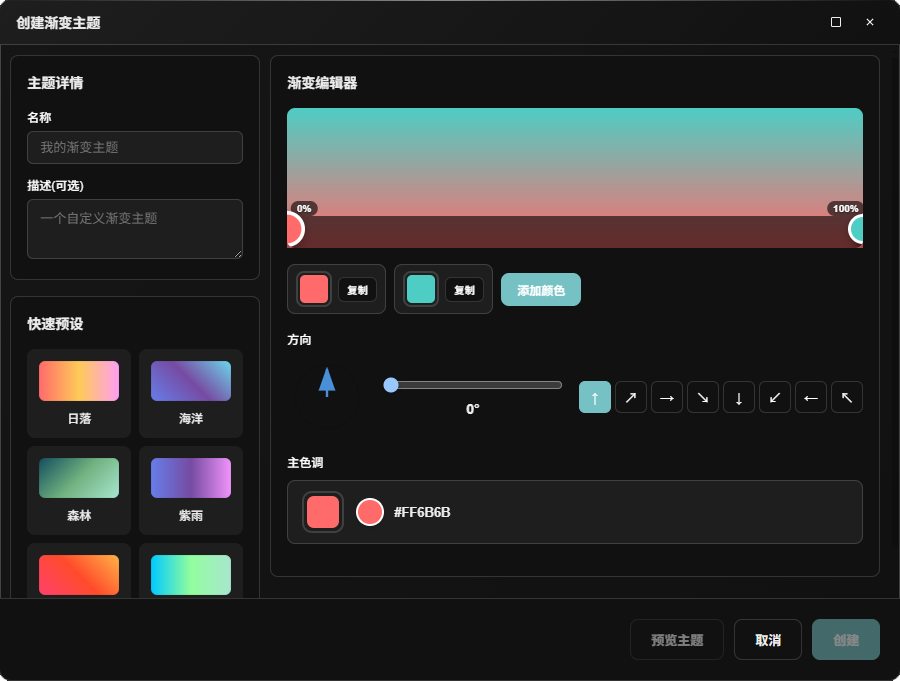This screenshot has height=681, width=900.
Task: Copy the teal color stop with 复制
Action: pyautogui.click(x=464, y=290)
